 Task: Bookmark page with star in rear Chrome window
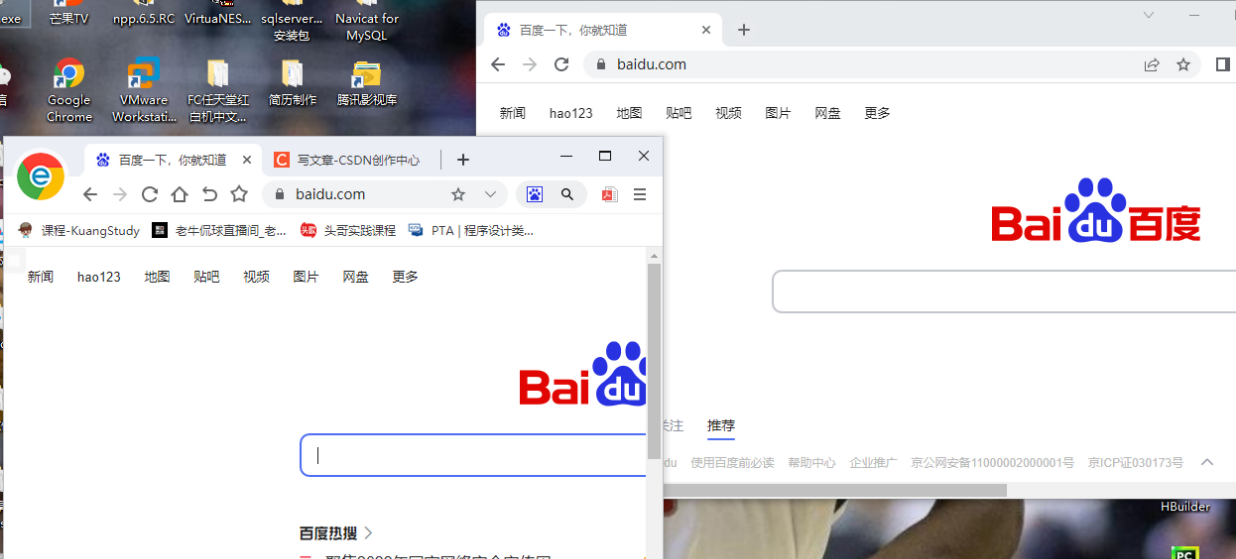(x=1184, y=64)
